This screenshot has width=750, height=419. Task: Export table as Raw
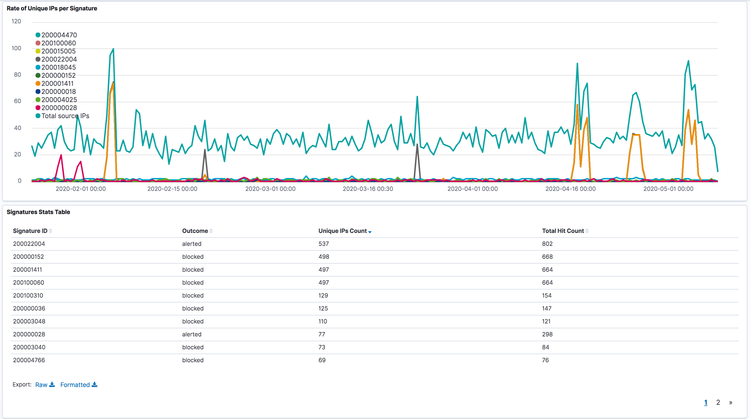(41, 385)
